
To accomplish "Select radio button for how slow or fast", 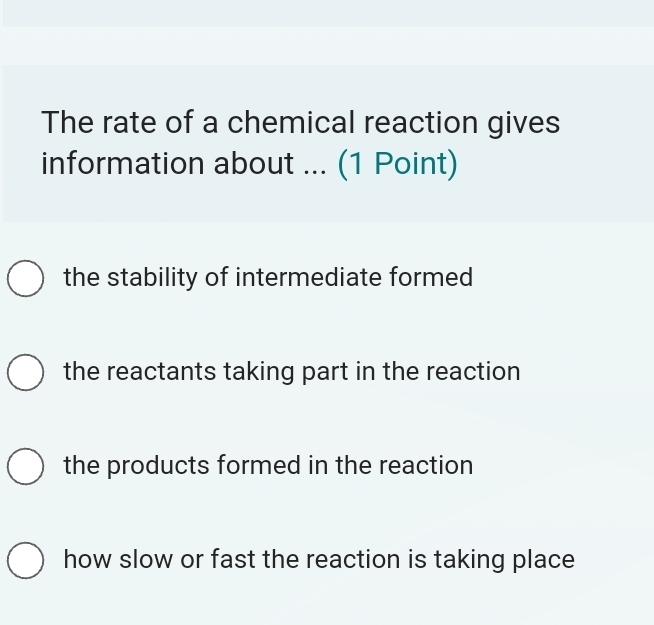I will 27,561.
